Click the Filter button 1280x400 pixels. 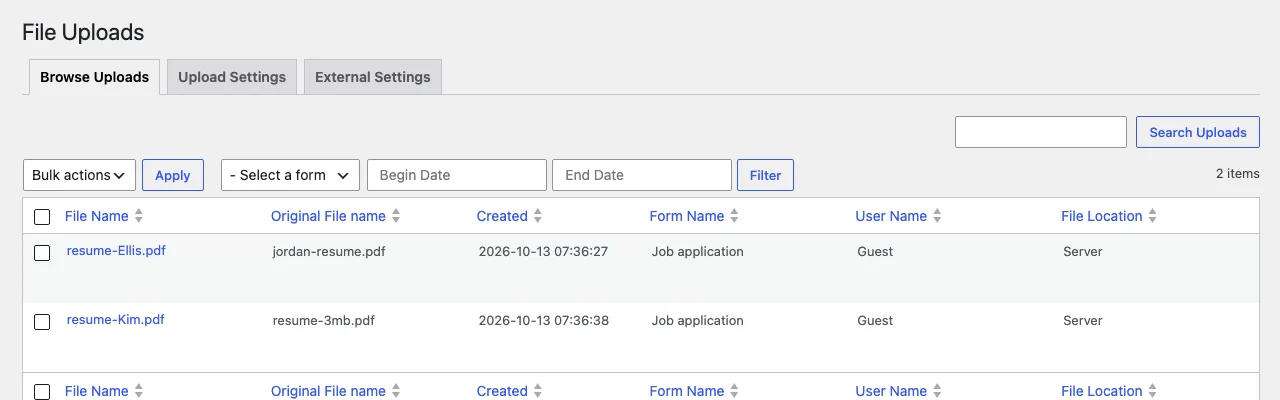click(765, 175)
